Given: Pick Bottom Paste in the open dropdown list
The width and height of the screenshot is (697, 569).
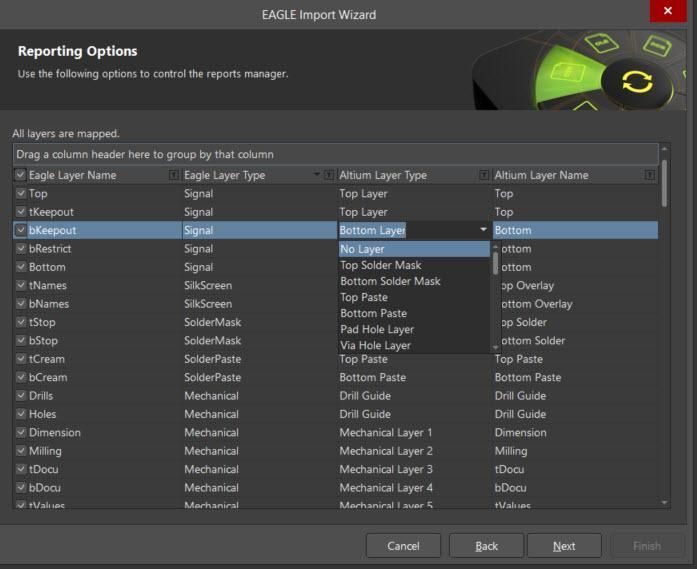Looking at the screenshot, I should point(414,313).
